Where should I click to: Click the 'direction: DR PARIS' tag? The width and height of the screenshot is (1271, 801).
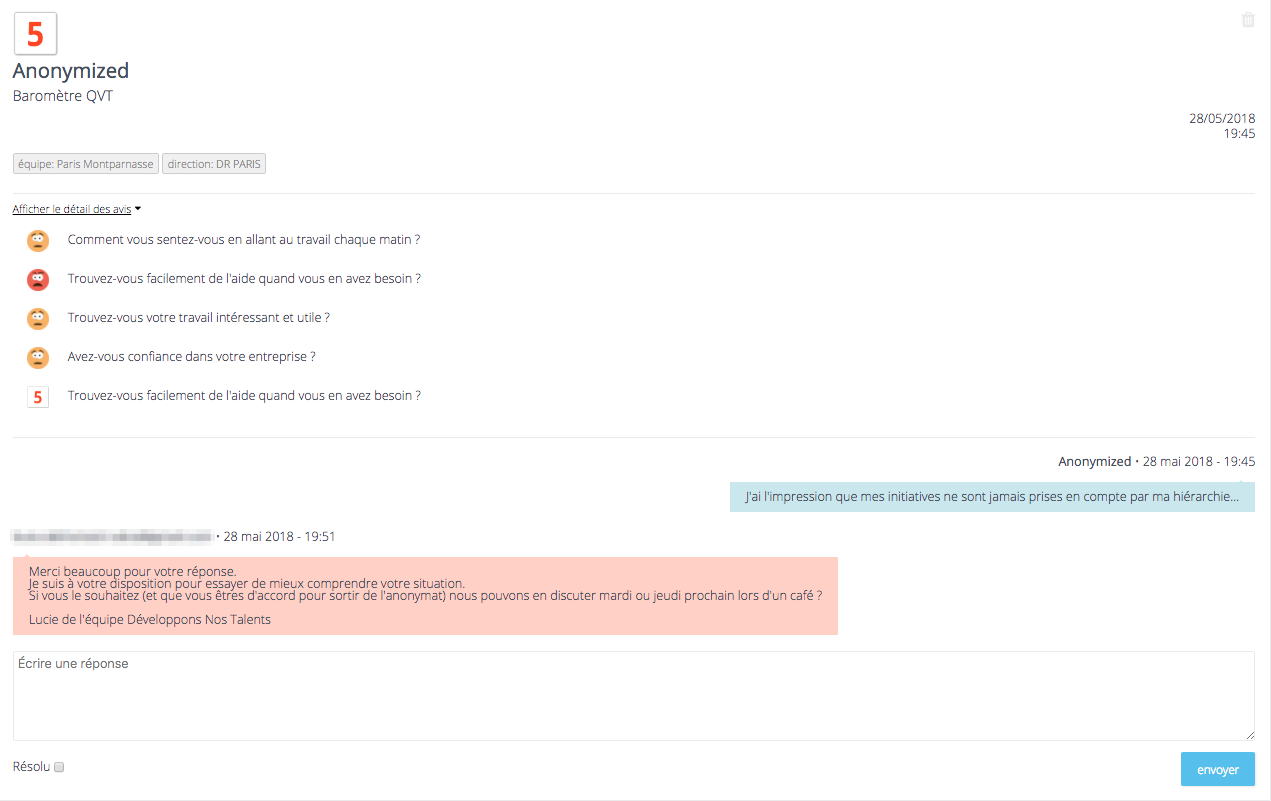point(214,164)
